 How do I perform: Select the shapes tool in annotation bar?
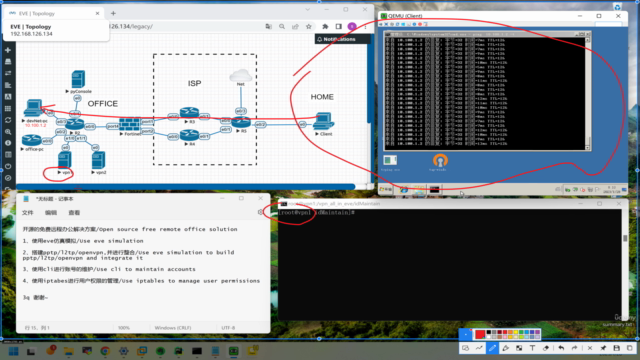pyautogui.click(x=465, y=348)
